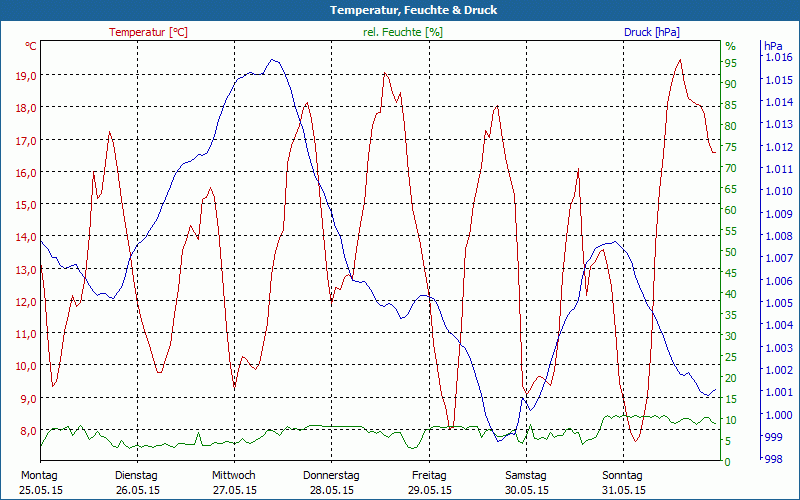Viewport: 800px width, 500px height.
Task: Select the 95 humidity axis tick value
Action: click(730, 62)
